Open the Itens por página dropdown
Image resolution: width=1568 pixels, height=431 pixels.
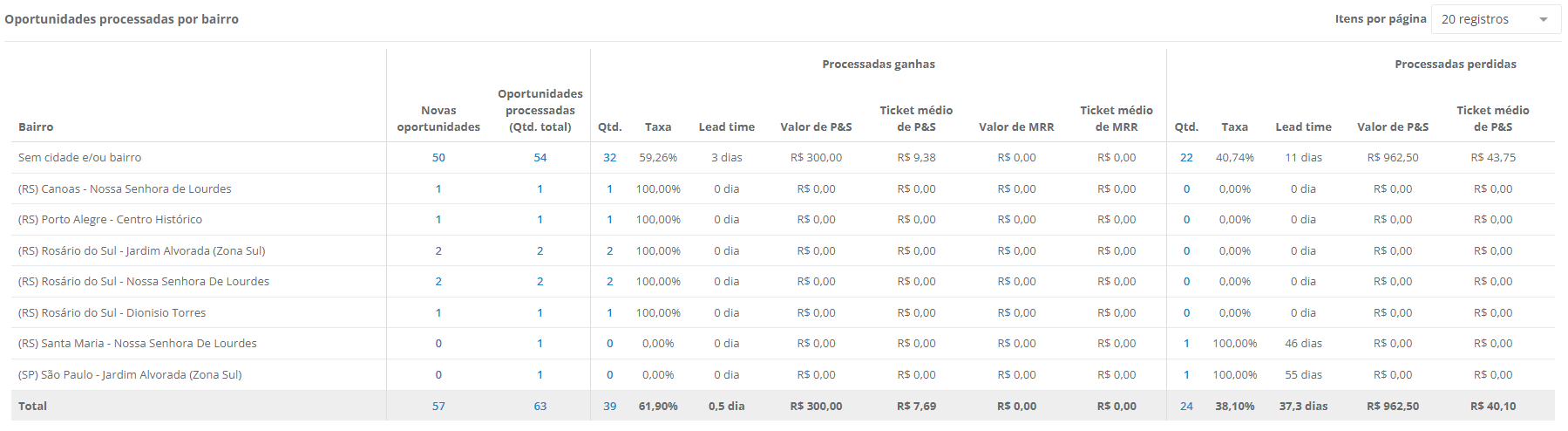click(1495, 19)
